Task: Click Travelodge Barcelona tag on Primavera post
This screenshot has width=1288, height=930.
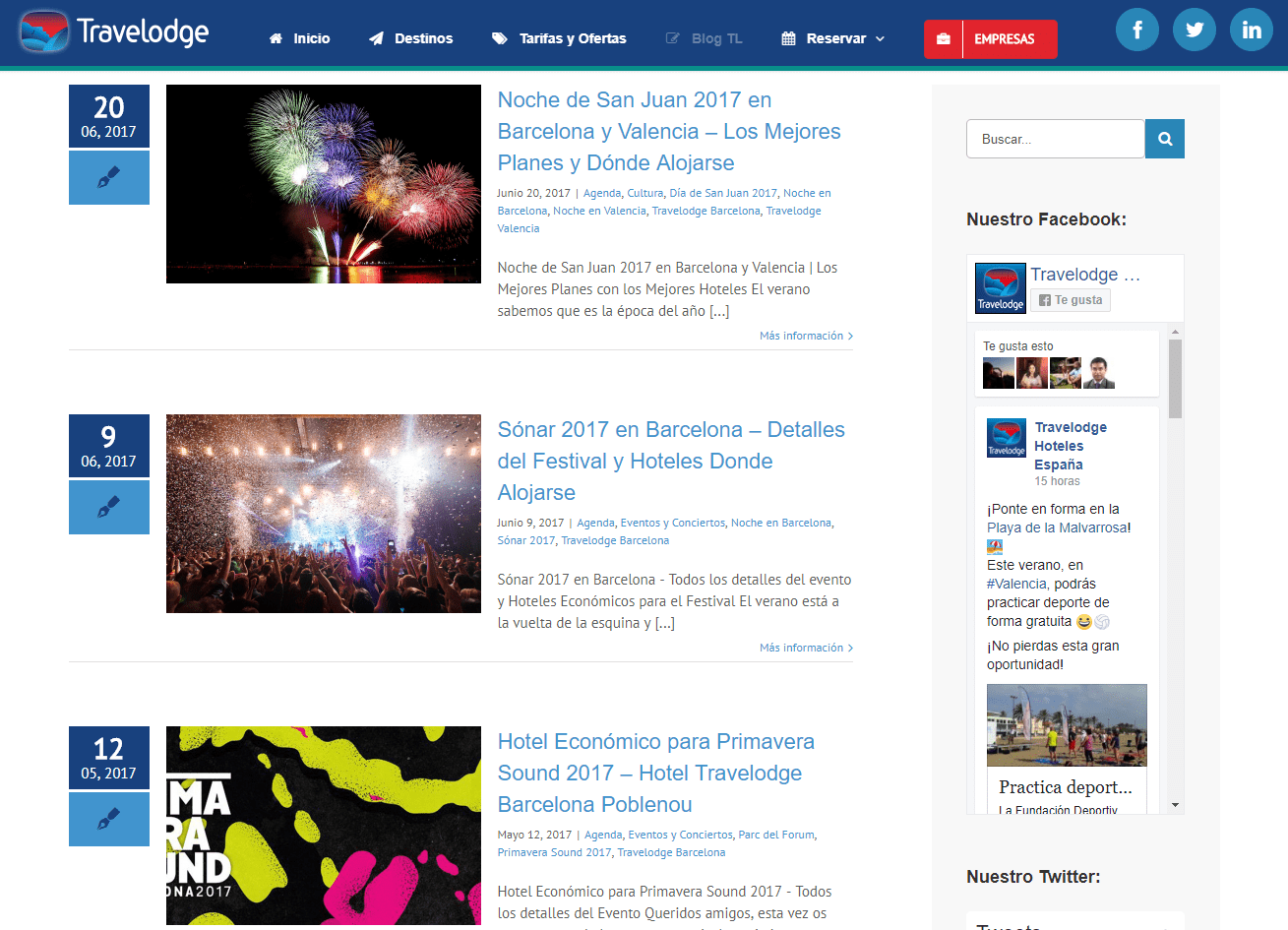Action: click(x=671, y=852)
